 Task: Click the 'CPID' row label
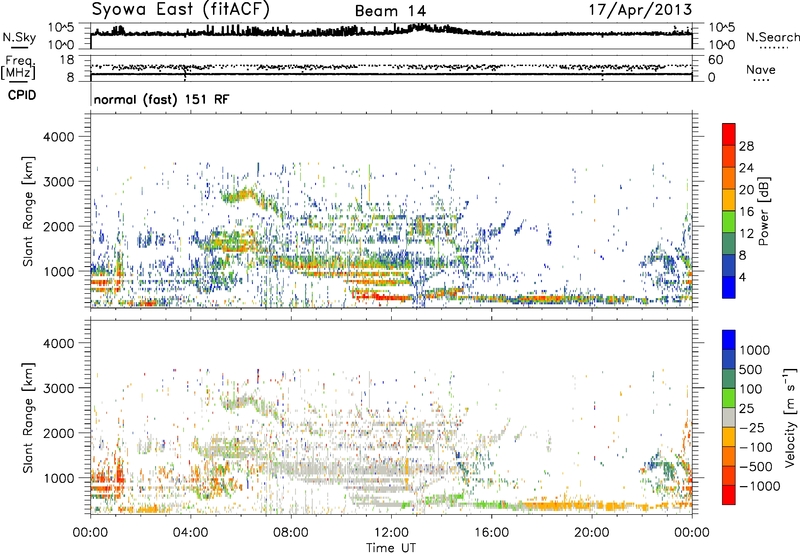pos(22,95)
